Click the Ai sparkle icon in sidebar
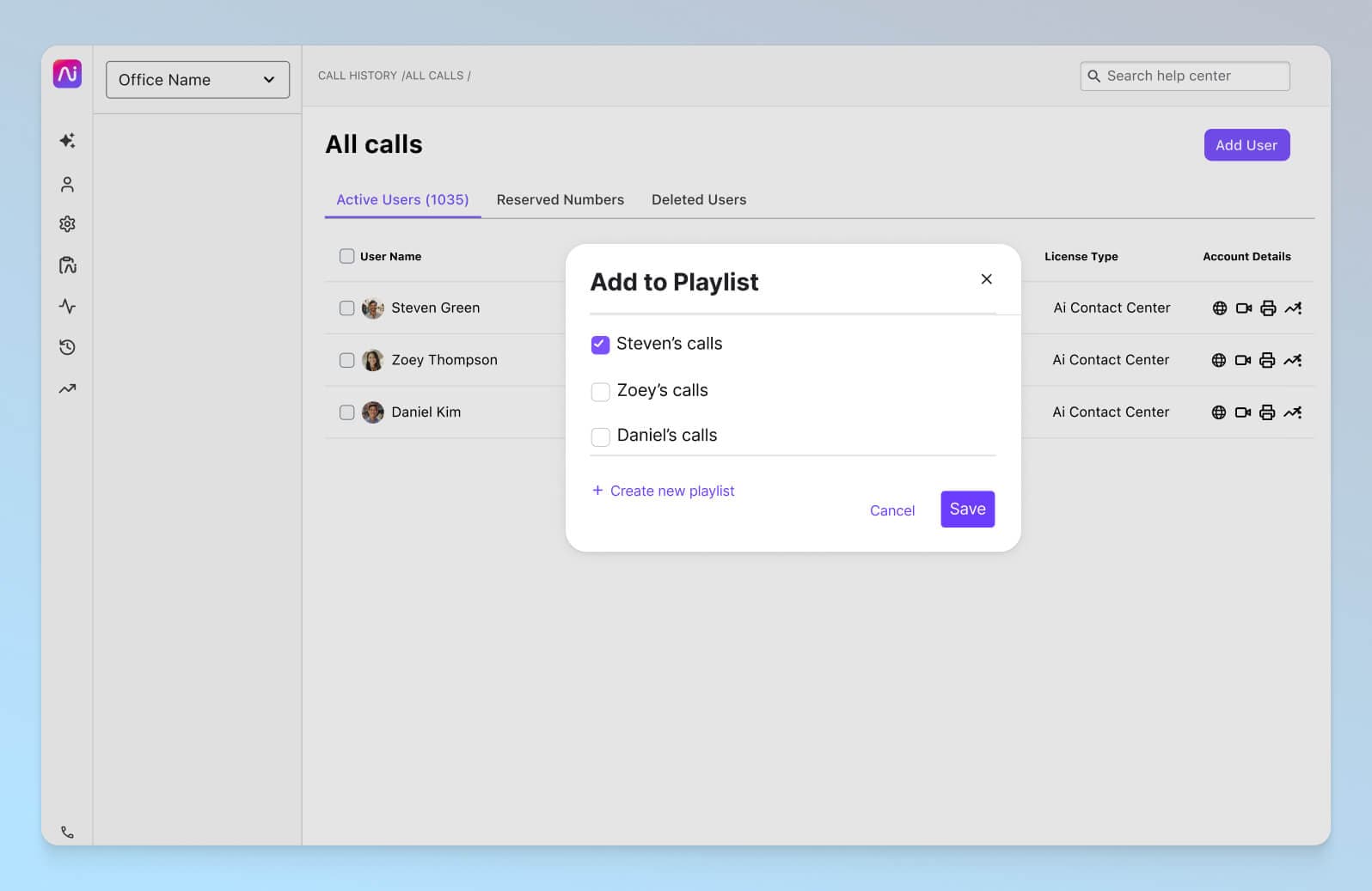The width and height of the screenshot is (1372, 891). pyautogui.click(x=67, y=141)
